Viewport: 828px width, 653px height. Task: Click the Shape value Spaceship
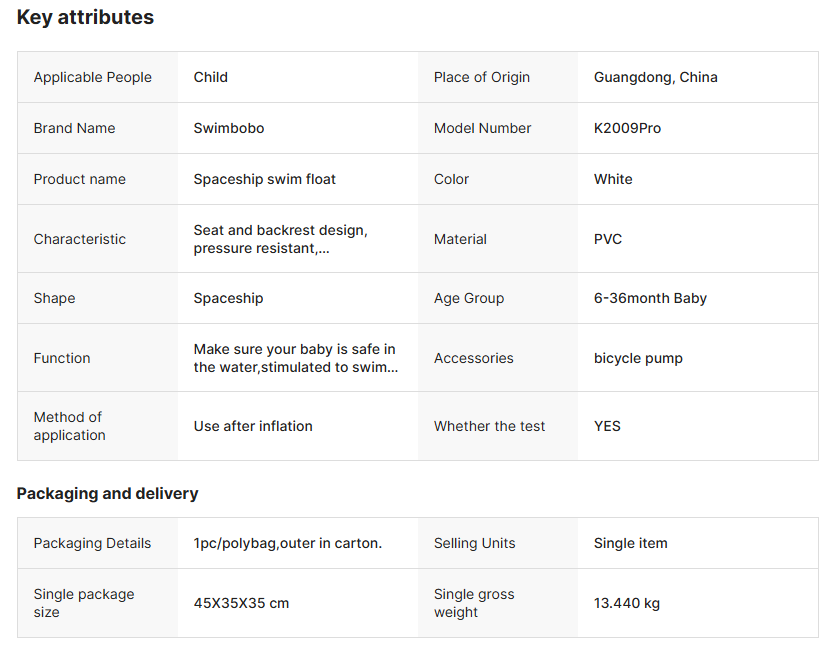(228, 298)
